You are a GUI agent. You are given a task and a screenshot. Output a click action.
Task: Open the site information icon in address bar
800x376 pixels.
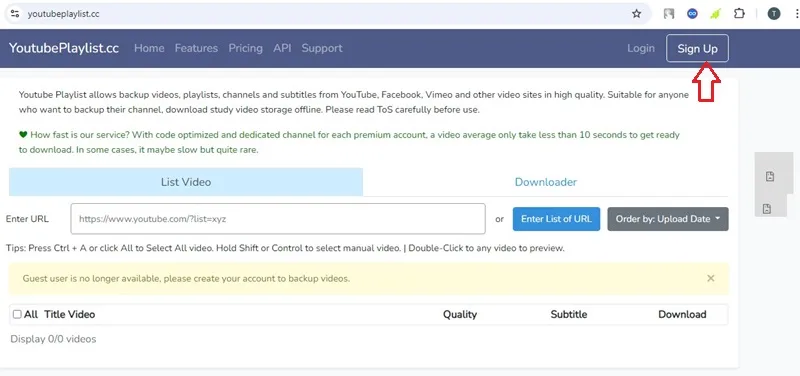(x=15, y=14)
